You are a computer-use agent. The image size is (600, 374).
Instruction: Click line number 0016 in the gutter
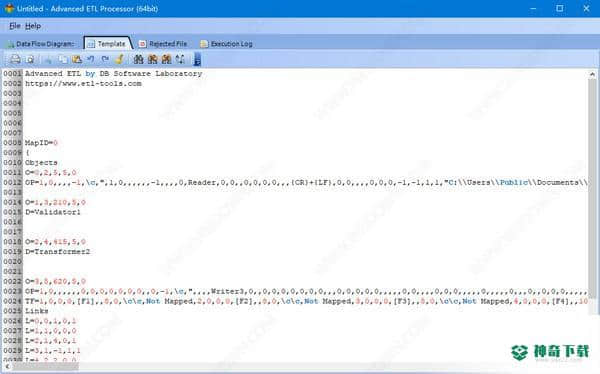click(12, 222)
